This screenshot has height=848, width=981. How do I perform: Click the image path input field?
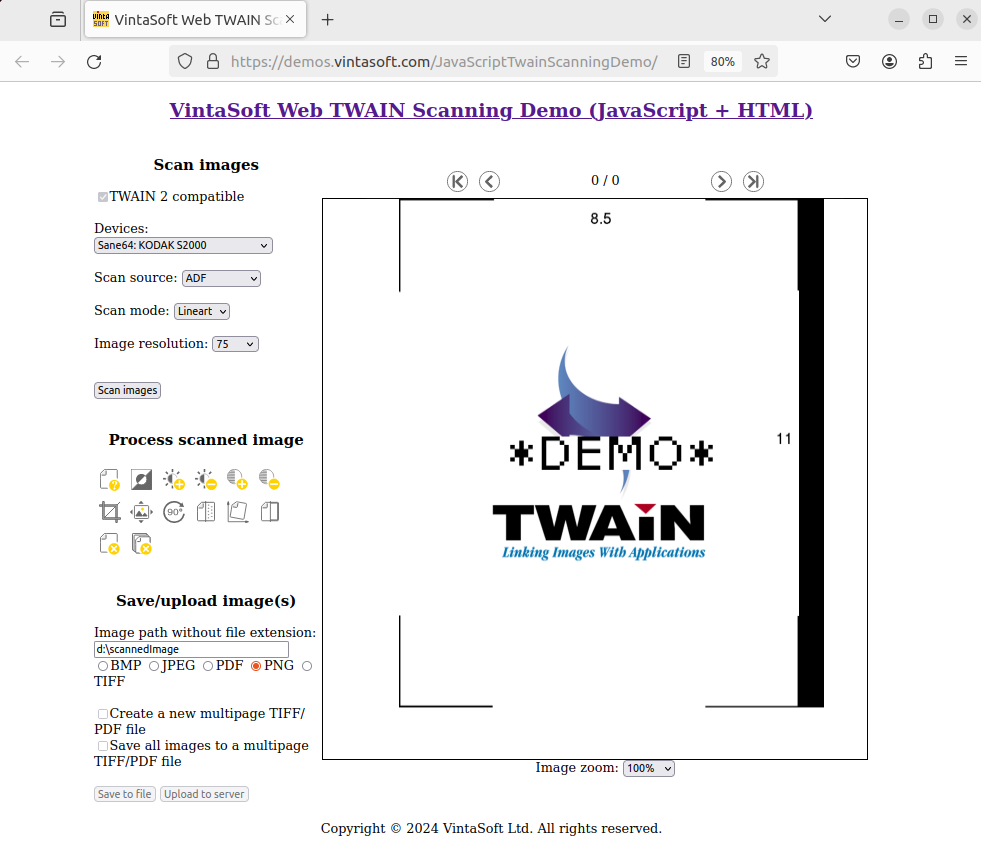[190, 649]
